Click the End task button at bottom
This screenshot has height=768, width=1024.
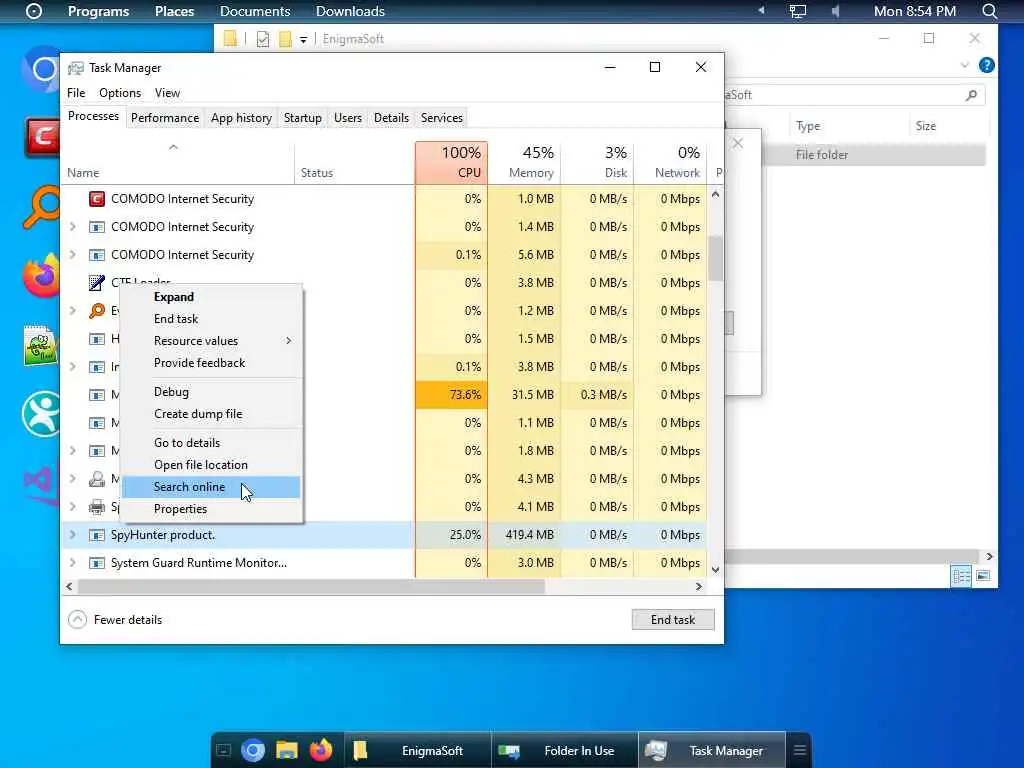point(673,620)
